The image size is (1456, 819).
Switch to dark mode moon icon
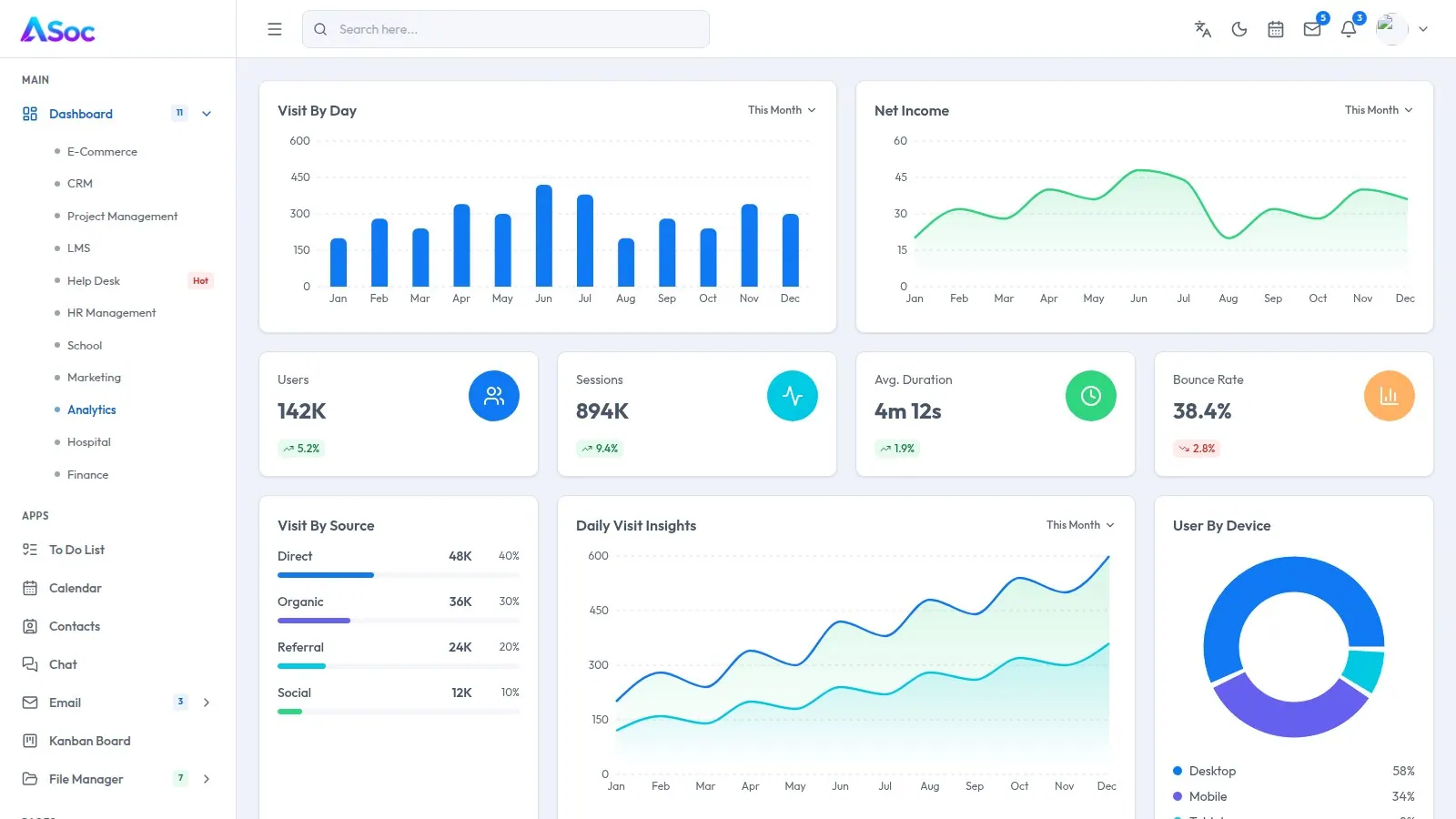coord(1239,29)
